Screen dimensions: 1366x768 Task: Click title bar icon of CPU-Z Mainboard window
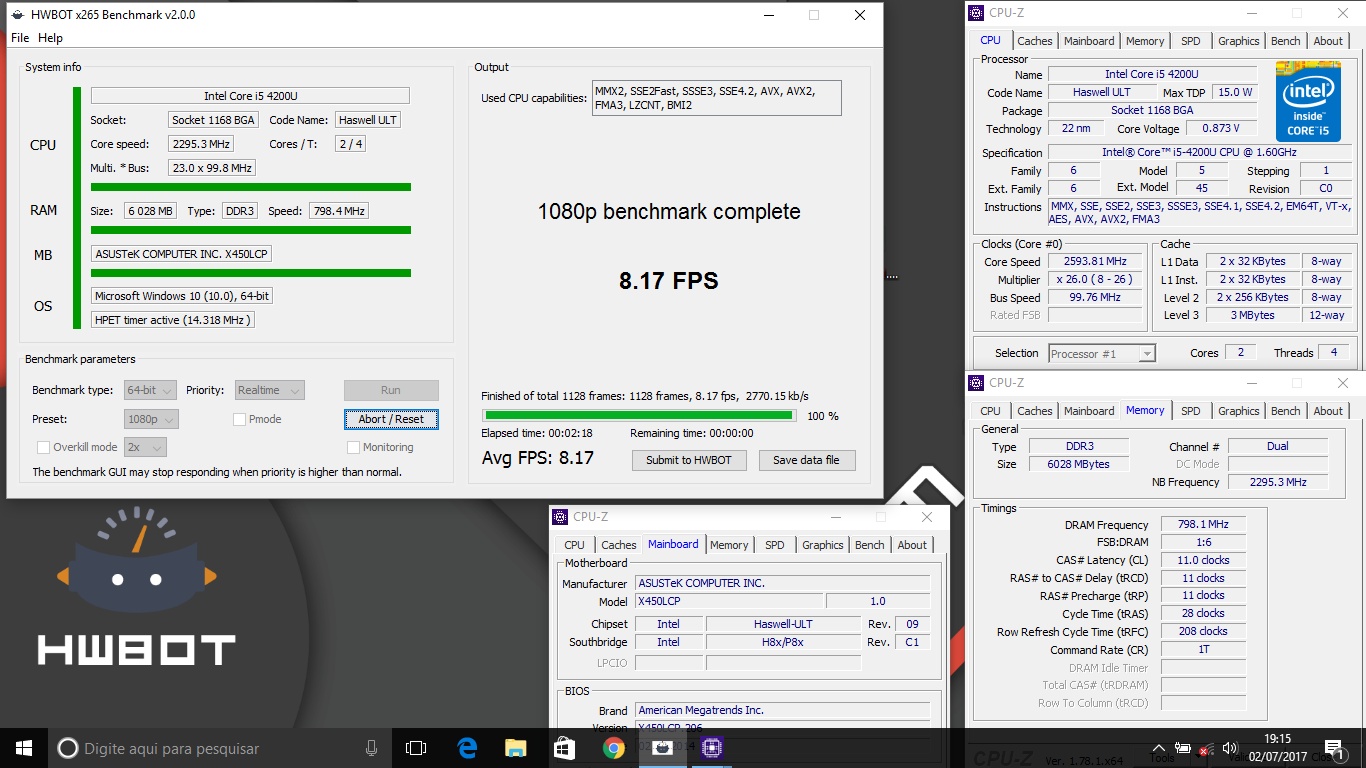coord(560,517)
